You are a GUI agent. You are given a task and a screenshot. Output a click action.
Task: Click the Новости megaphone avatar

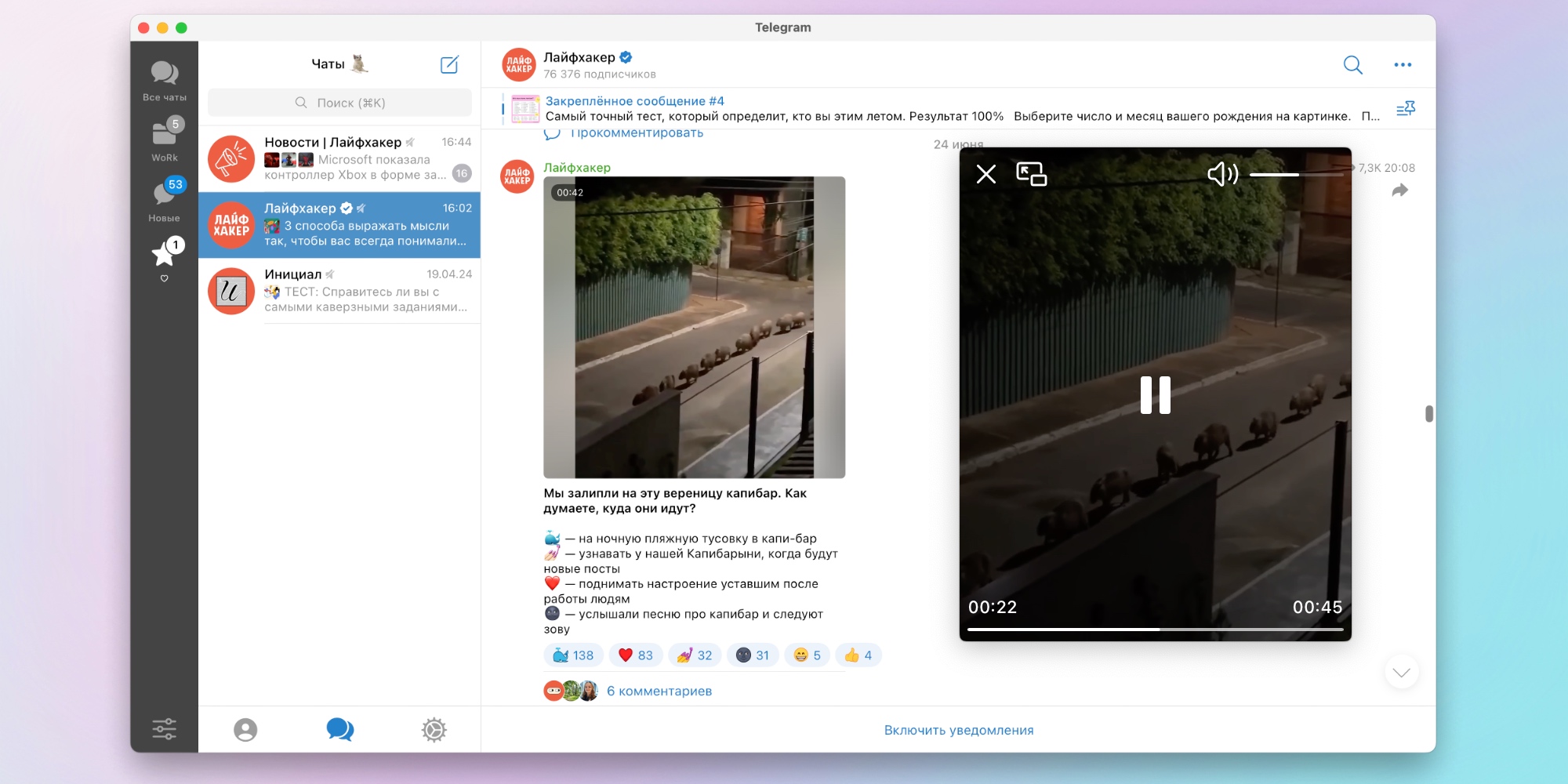[x=231, y=159]
